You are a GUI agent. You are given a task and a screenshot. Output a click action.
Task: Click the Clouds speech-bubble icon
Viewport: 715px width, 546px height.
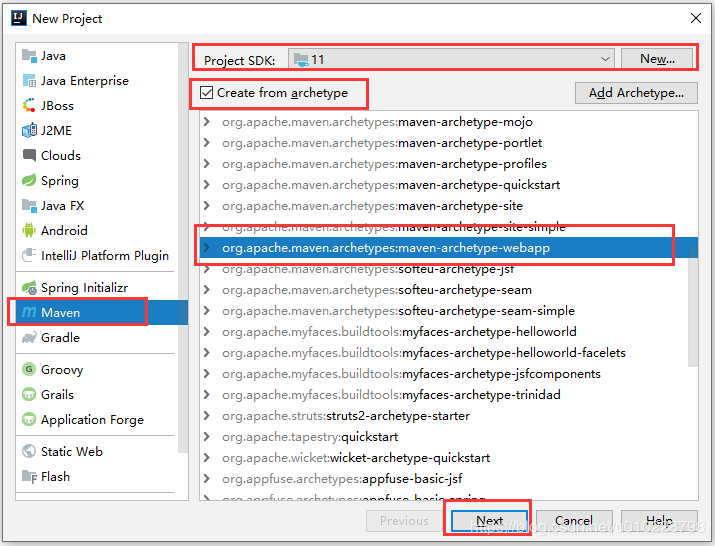pyautogui.click(x=29, y=156)
